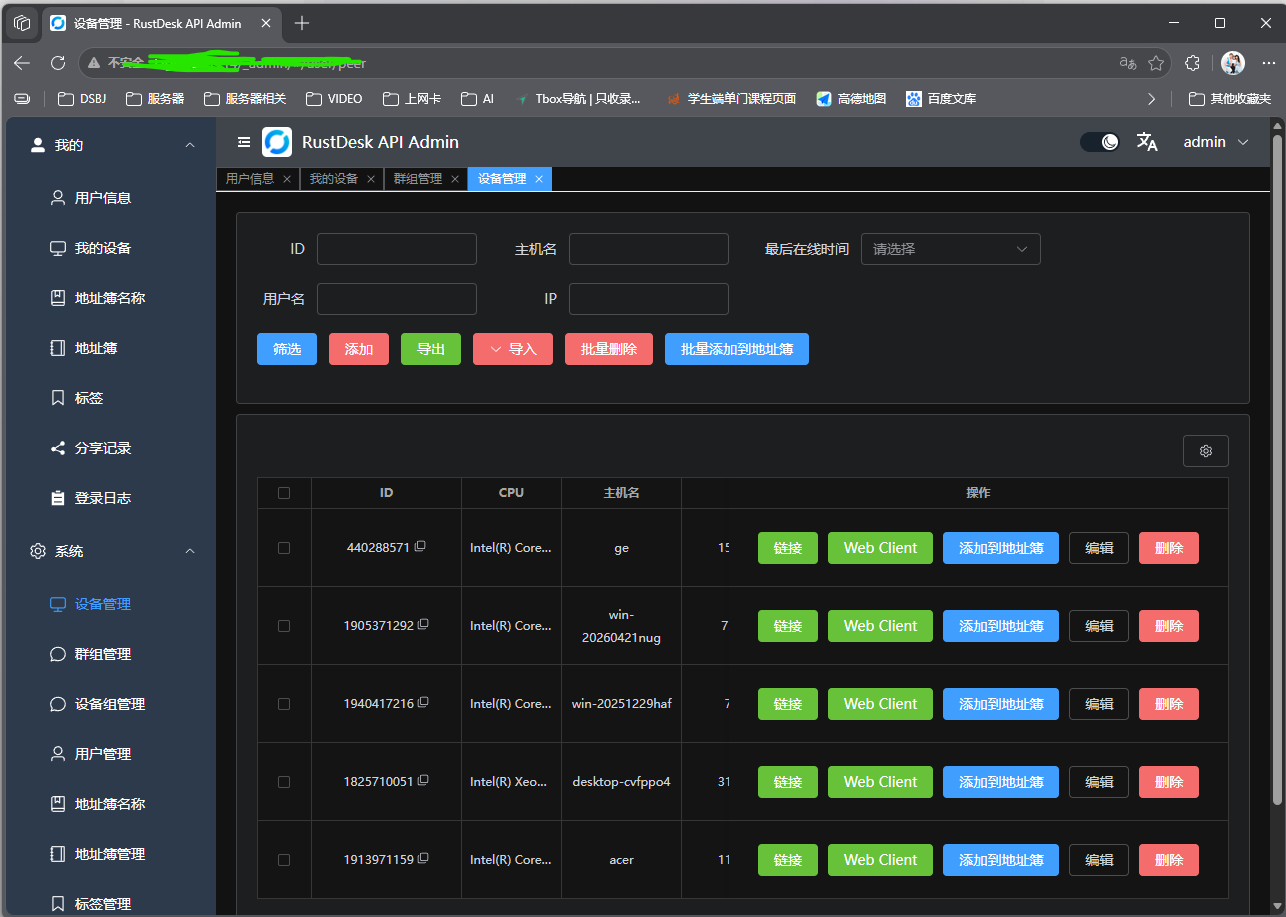Viewport: 1286px width, 917px height.
Task: Toggle the dark mode switch
Action: point(1100,142)
